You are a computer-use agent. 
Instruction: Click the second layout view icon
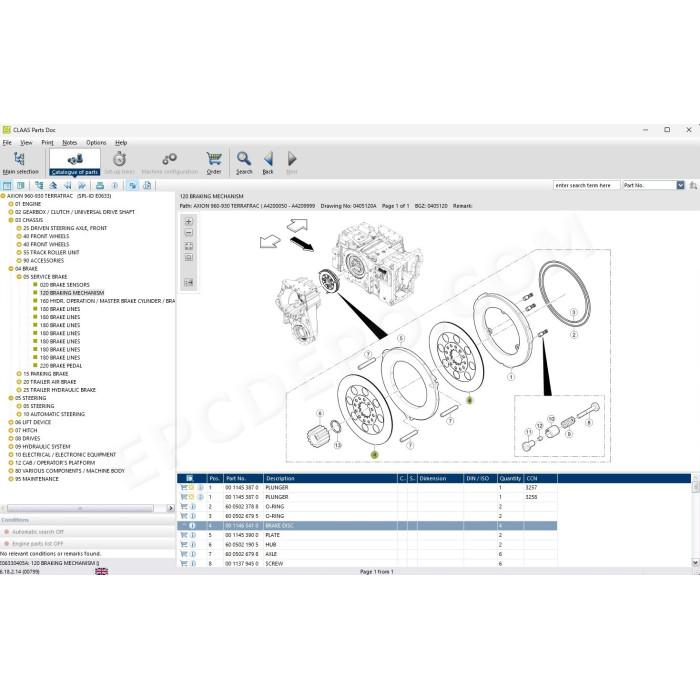click(x=21, y=185)
